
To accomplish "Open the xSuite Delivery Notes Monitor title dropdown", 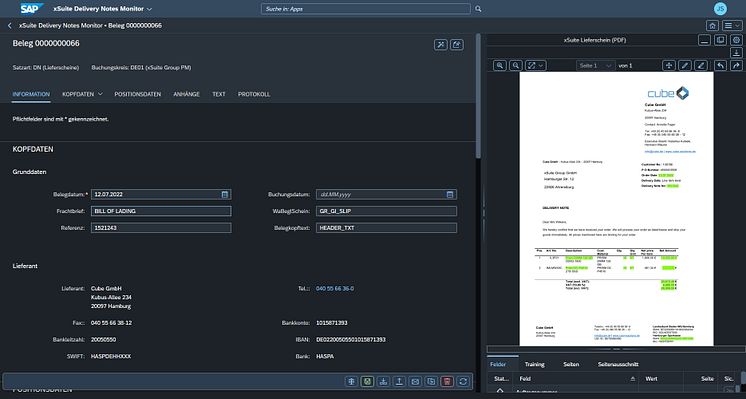I will (x=149, y=9).
